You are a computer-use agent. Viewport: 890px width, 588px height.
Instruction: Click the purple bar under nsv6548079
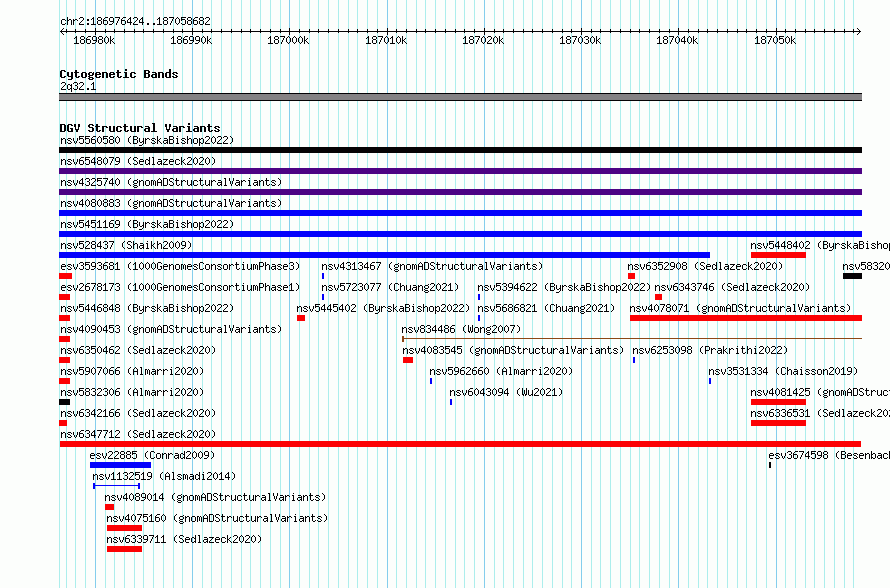pos(460,171)
